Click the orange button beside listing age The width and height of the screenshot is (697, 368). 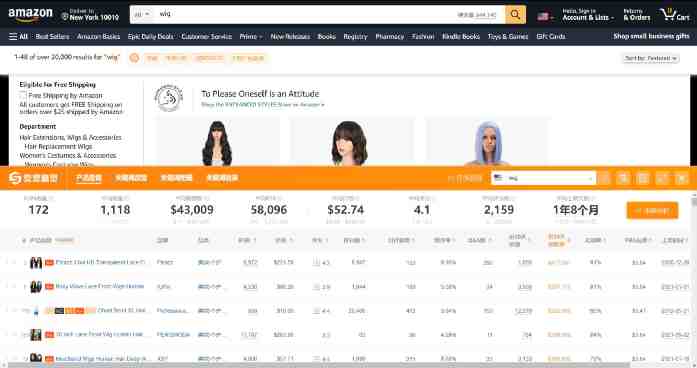click(652, 210)
